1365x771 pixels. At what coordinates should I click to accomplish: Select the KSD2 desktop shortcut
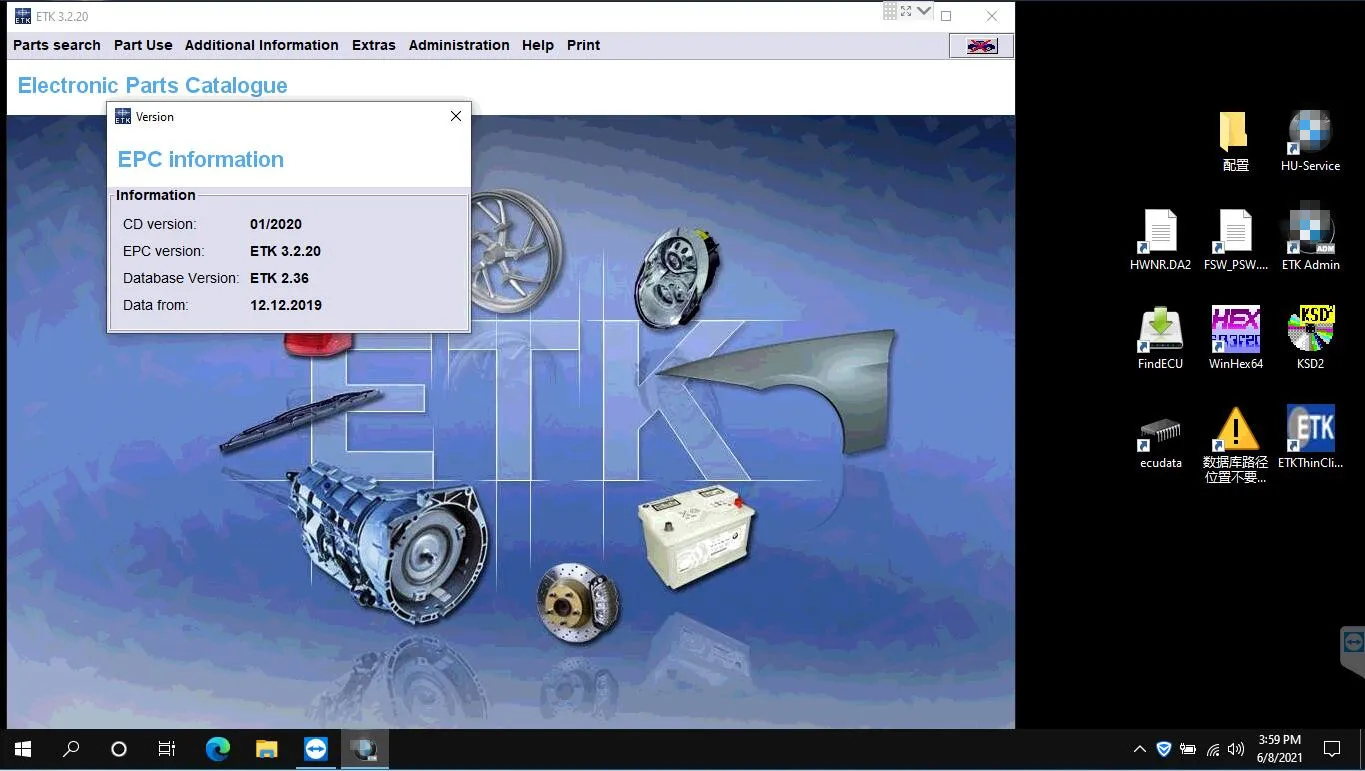coord(1310,339)
